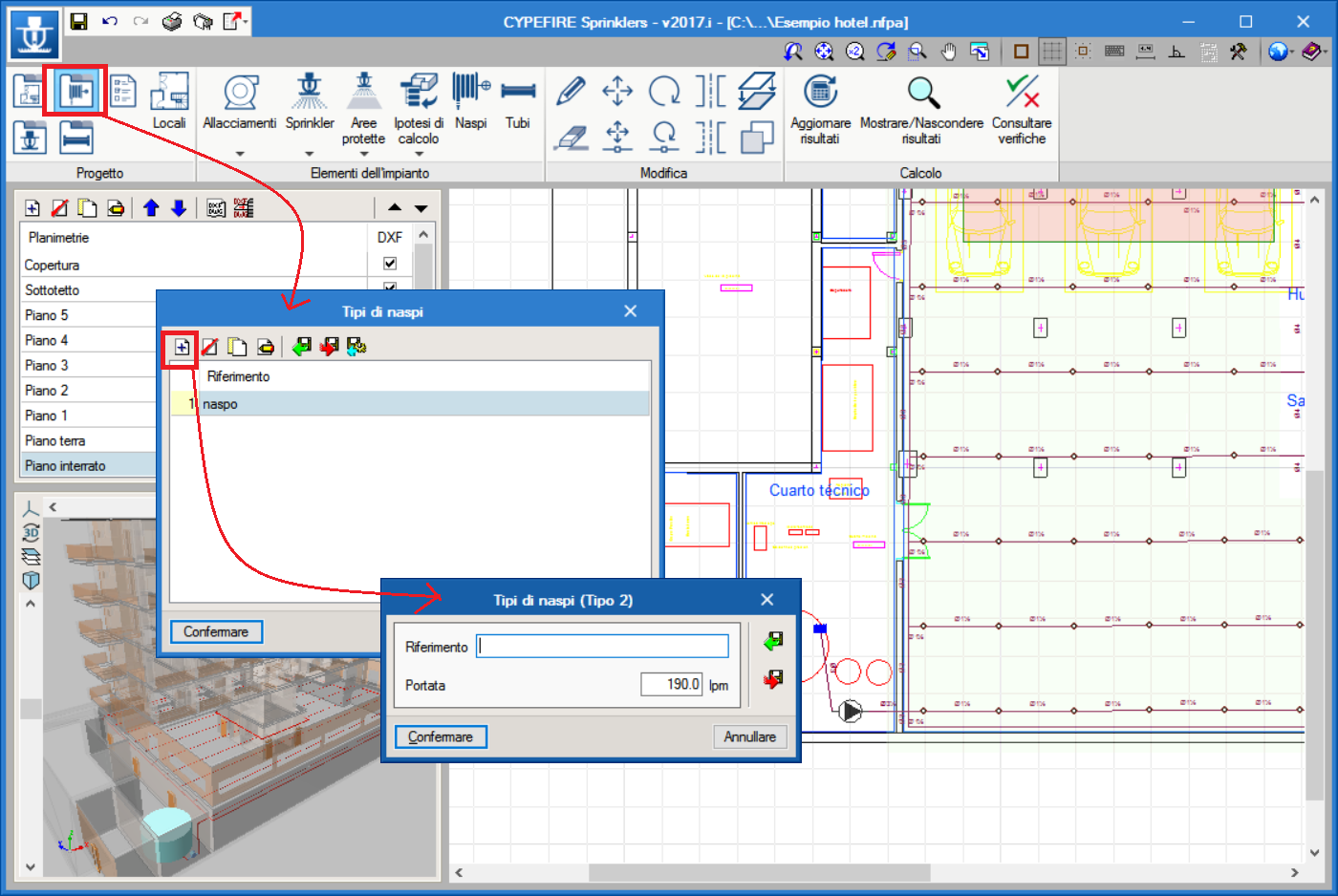Click the Portata value field showing 190.0
Screen dimensions: 1338x896
[x=672, y=684]
